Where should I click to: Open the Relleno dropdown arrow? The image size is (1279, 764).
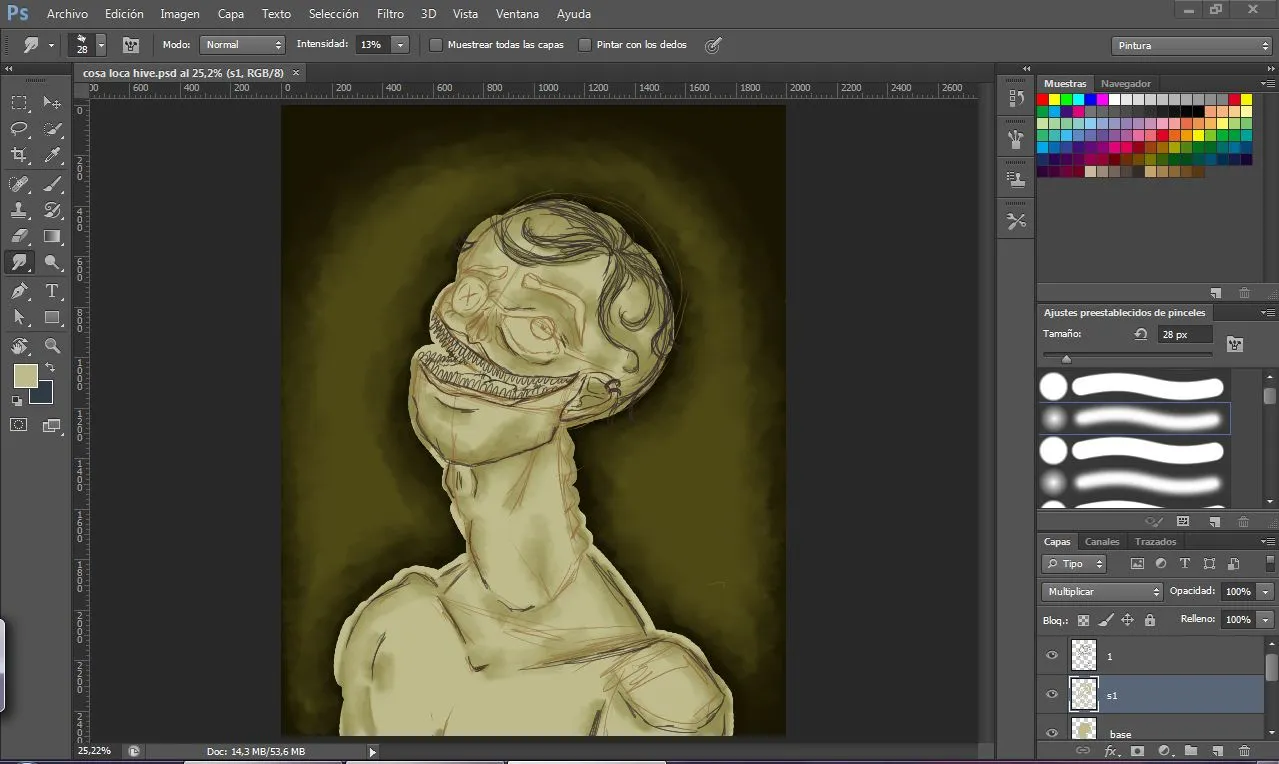pyautogui.click(x=1266, y=620)
